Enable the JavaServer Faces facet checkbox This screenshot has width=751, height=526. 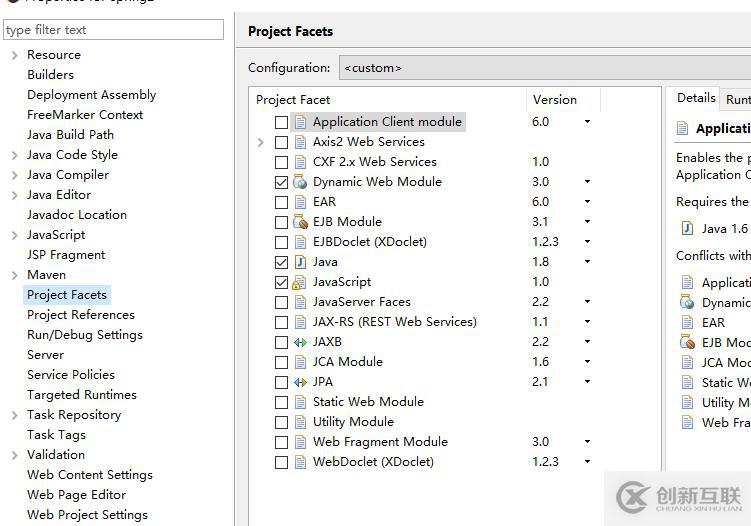[x=281, y=302]
